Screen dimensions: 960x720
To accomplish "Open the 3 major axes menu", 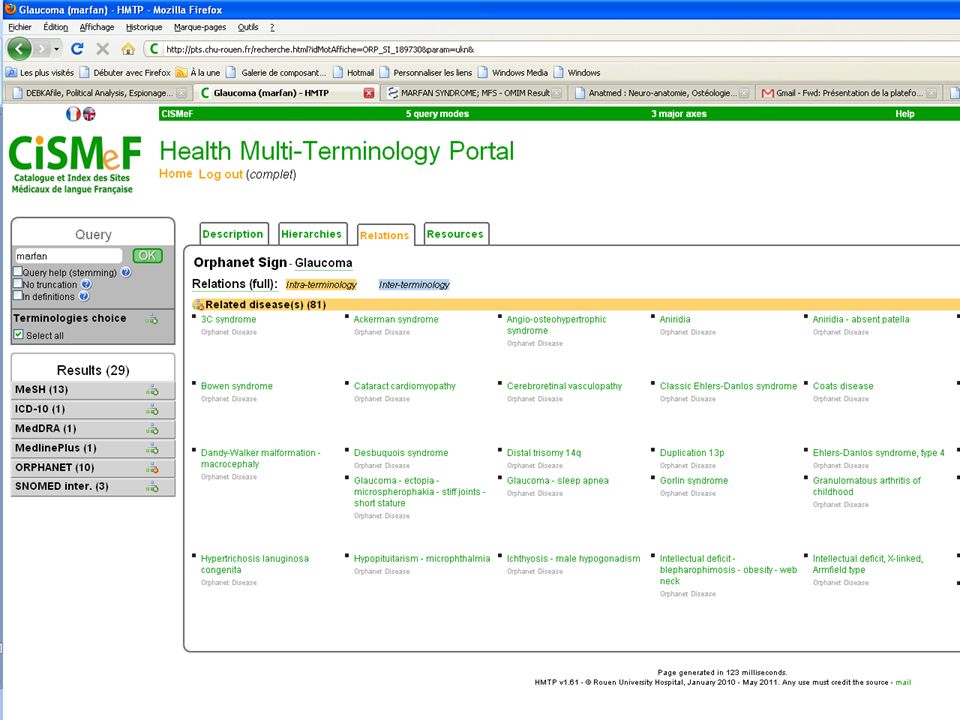I will click(x=678, y=114).
